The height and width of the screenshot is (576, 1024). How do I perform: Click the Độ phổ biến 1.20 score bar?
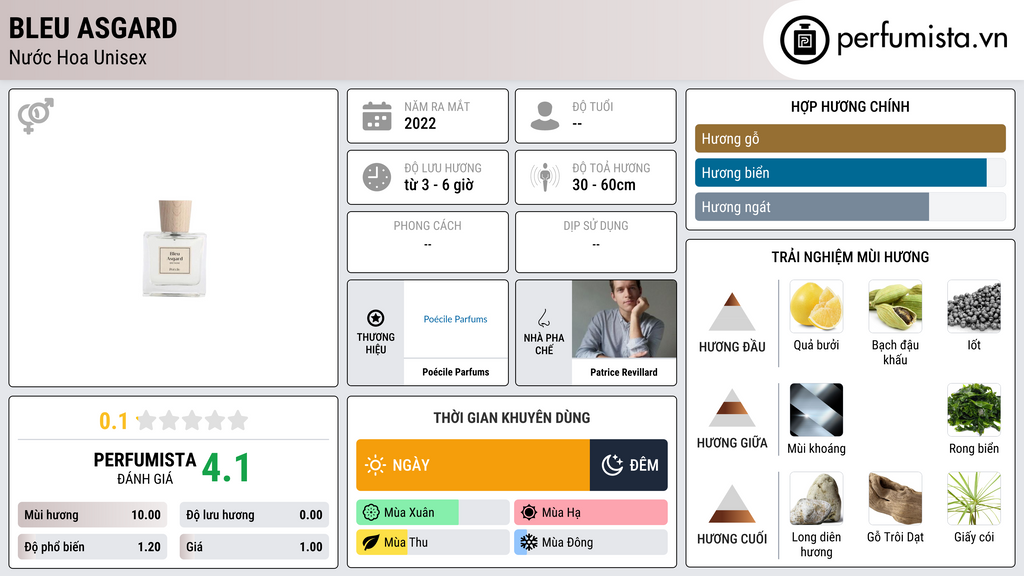[x=92, y=547]
